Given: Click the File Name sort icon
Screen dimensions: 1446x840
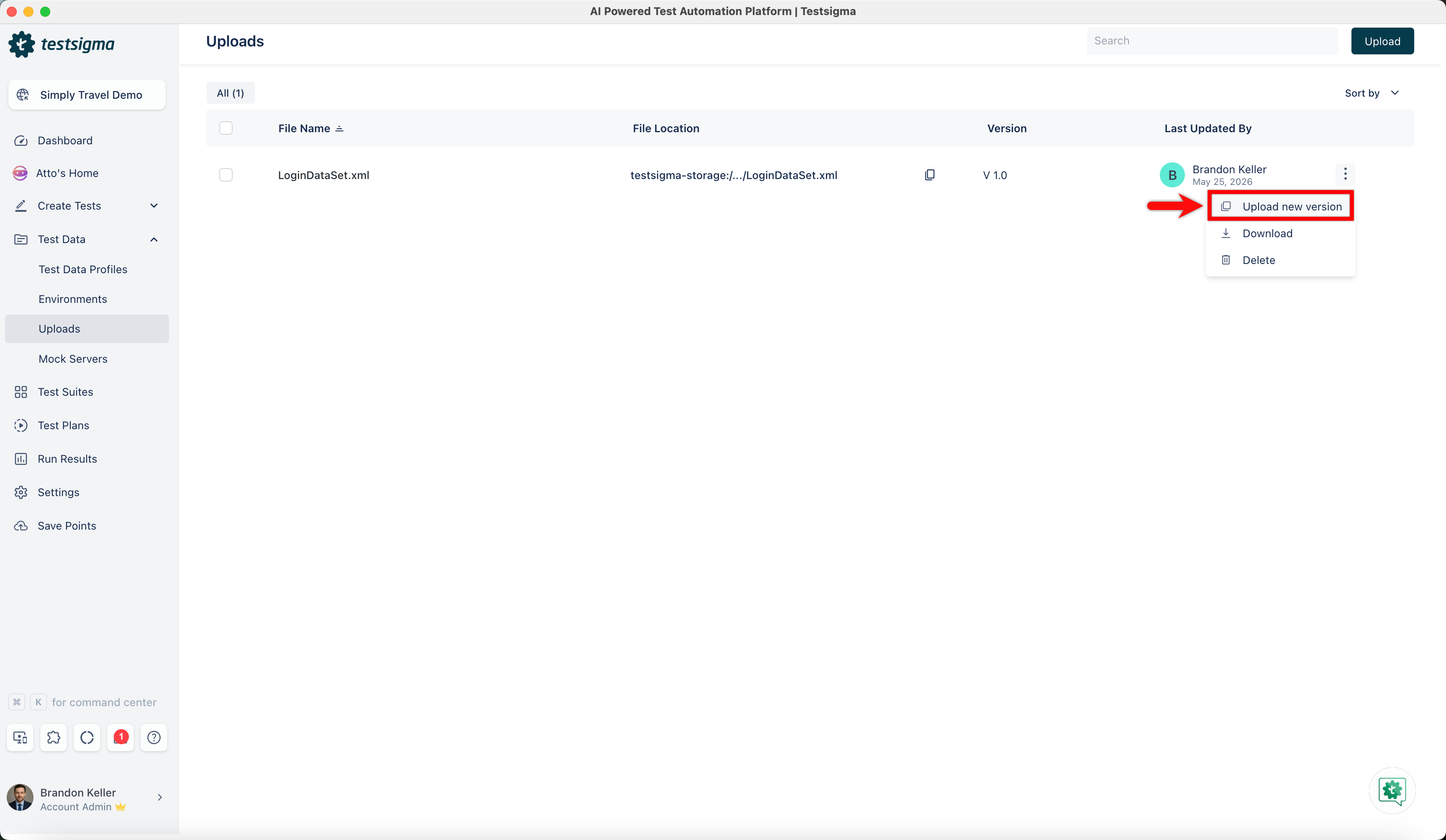Looking at the screenshot, I should [340, 128].
